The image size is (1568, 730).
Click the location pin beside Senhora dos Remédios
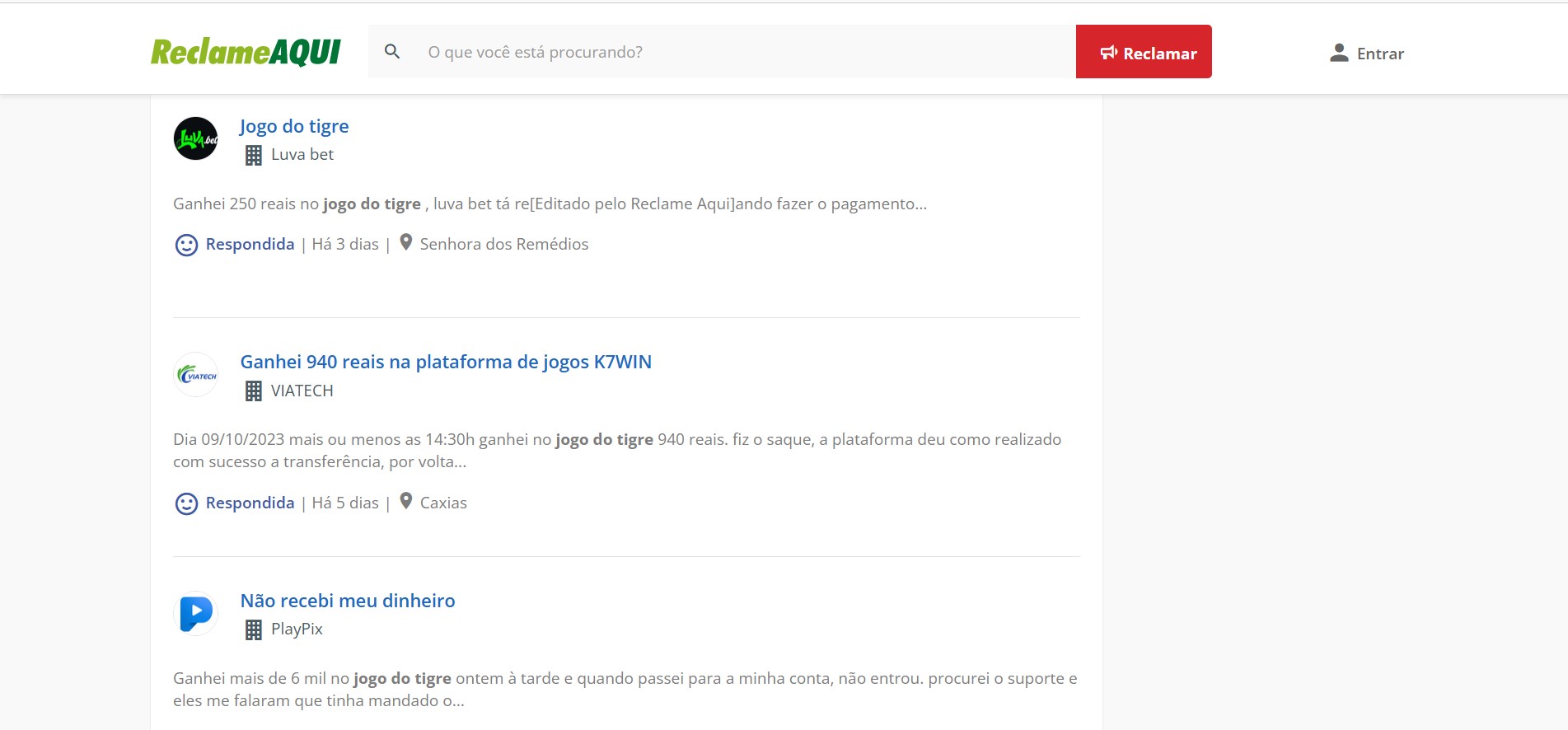(x=405, y=242)
